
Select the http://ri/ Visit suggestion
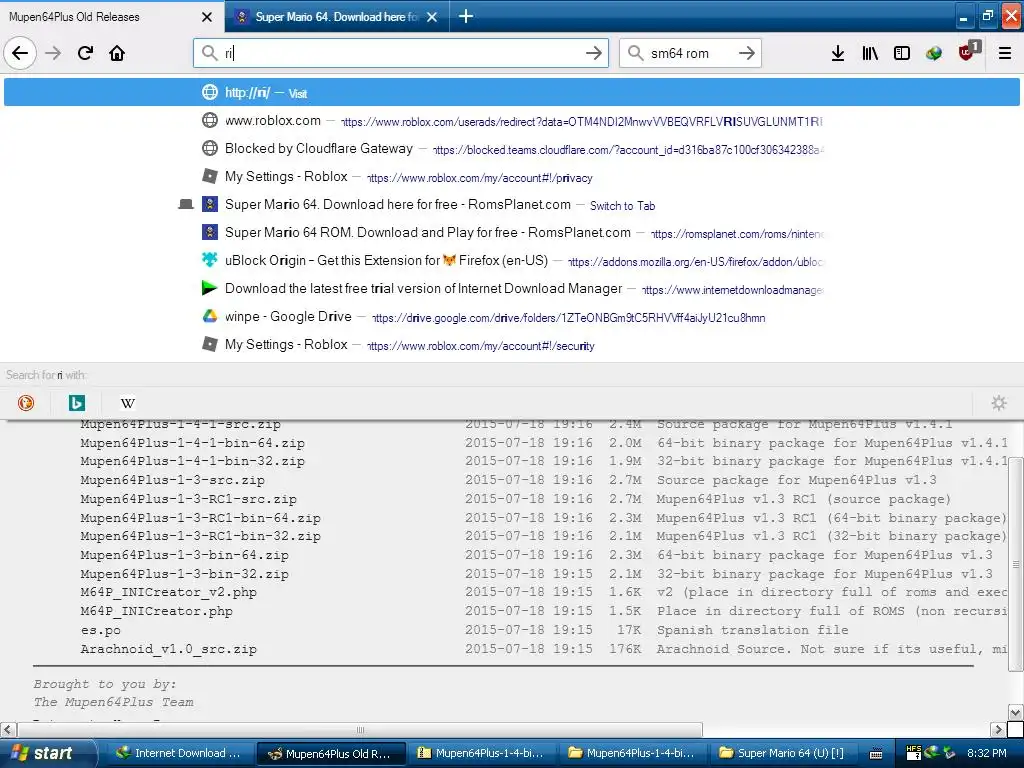[x=512, y=92]
